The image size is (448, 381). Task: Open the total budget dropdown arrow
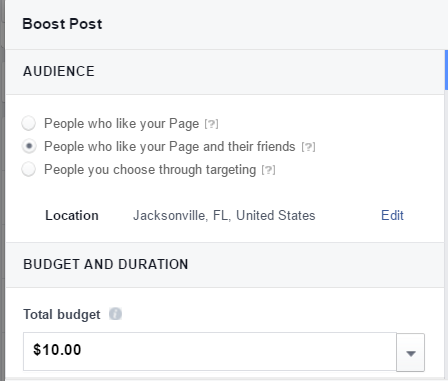coord(411,352)
